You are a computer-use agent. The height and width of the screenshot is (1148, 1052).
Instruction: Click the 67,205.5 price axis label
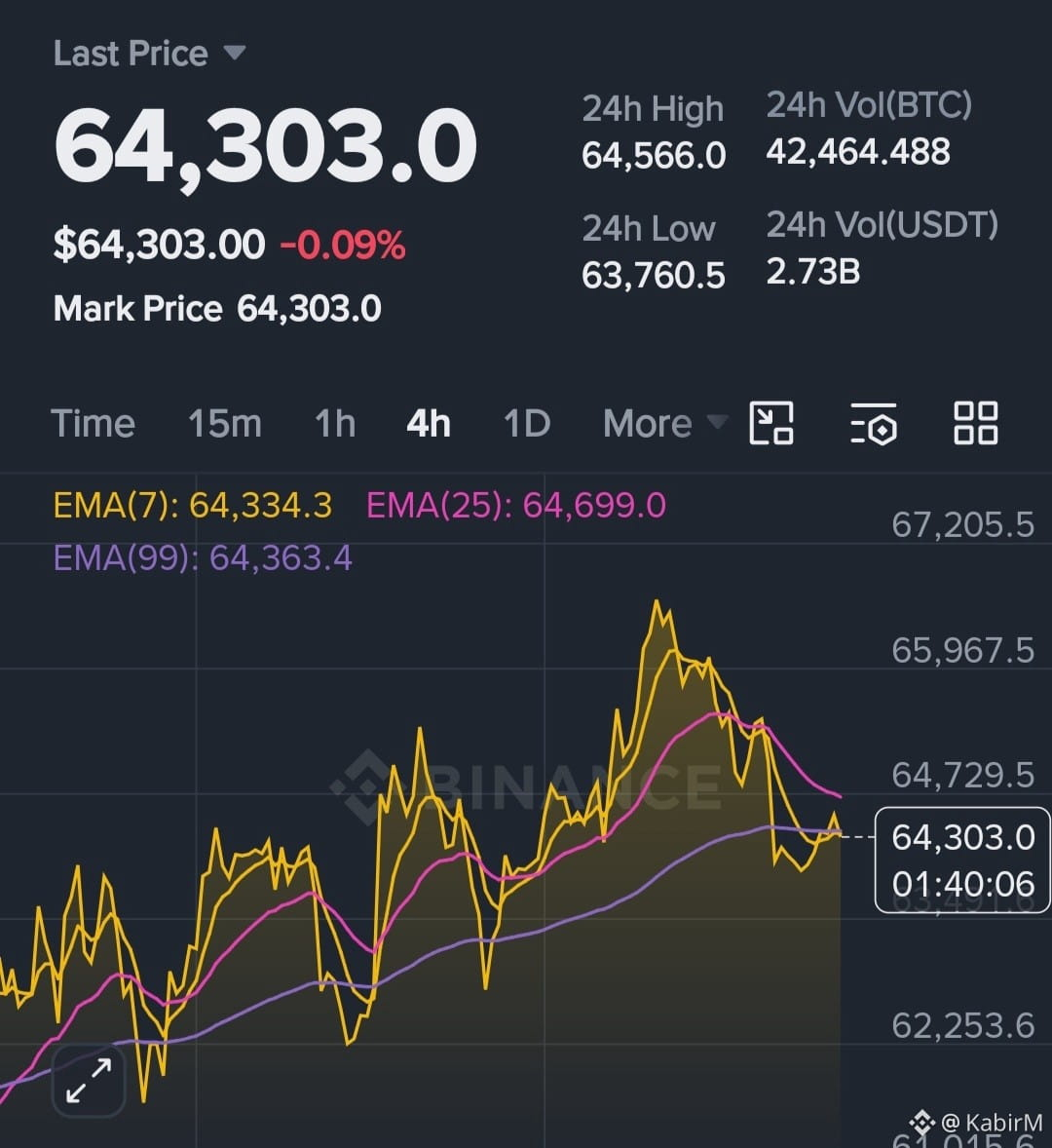pyautogui.click(x=962, y=525)
